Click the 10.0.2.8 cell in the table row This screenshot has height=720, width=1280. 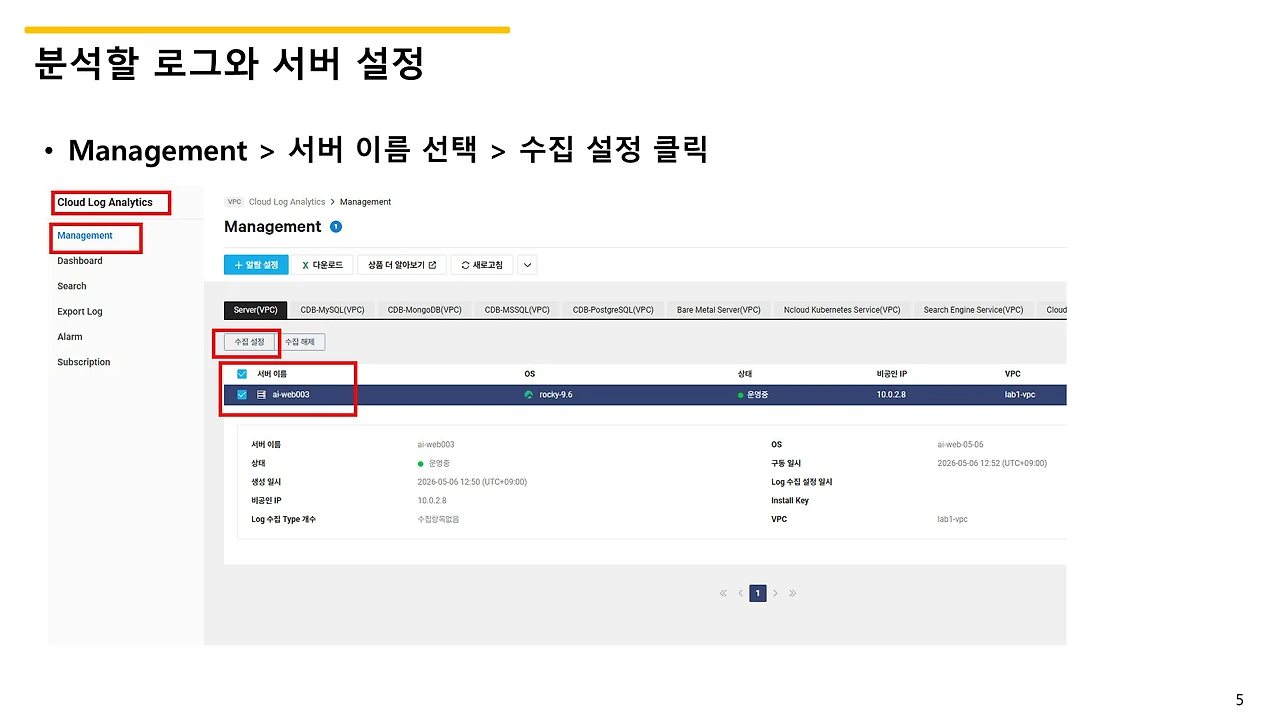(891, 395)
